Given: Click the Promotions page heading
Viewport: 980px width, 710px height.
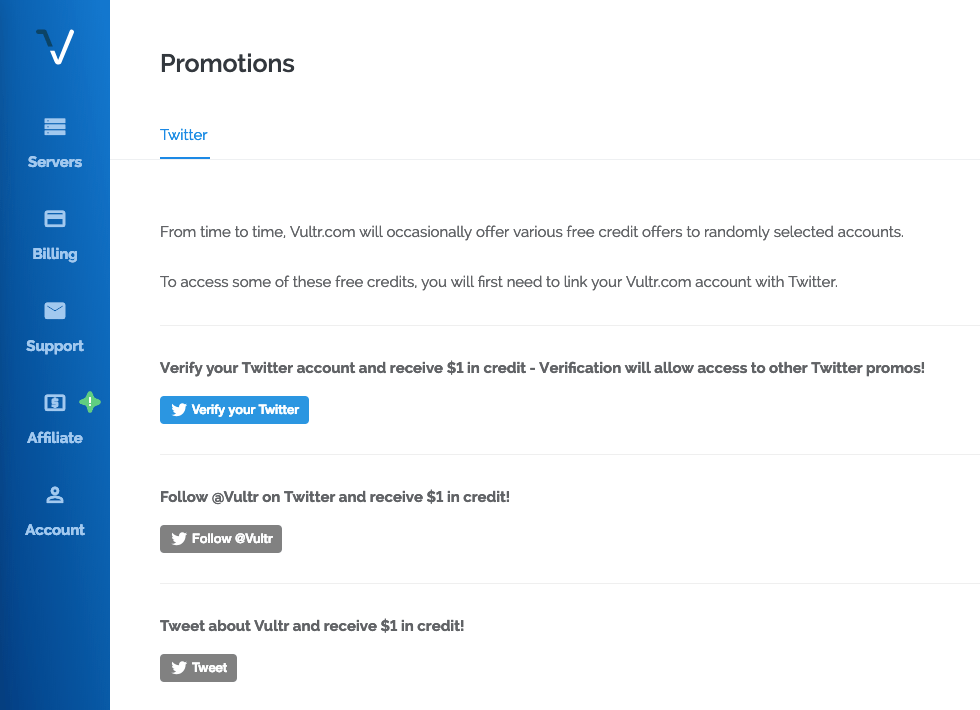Looking at the screenshot, I should point(227,63).
